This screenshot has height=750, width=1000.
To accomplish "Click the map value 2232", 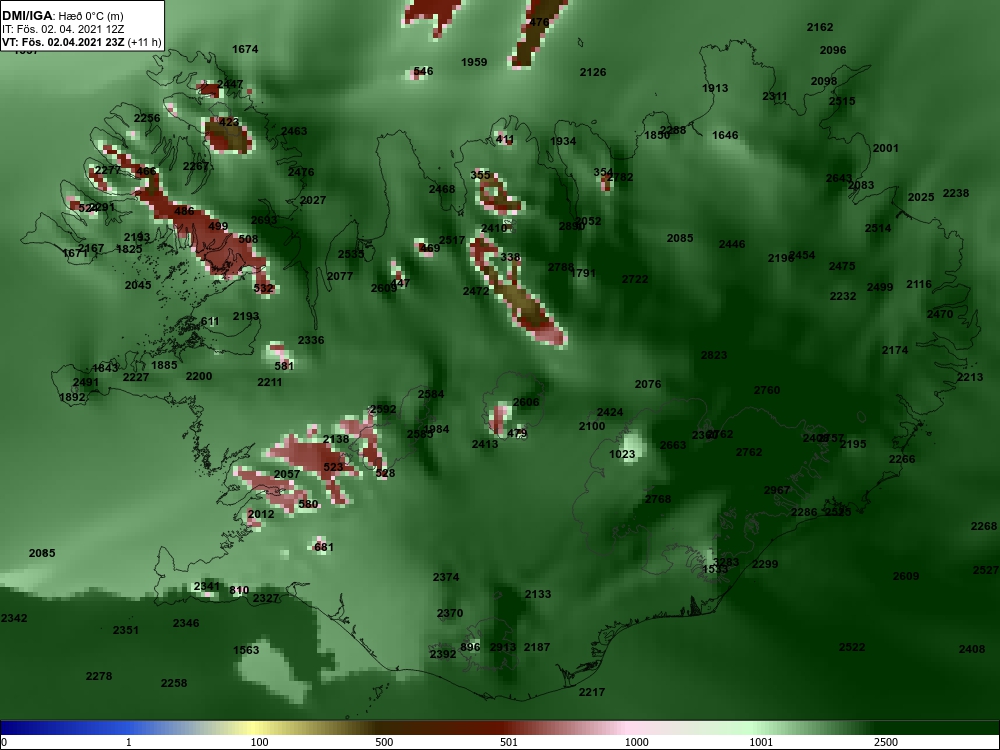I will tap(842, 297).
